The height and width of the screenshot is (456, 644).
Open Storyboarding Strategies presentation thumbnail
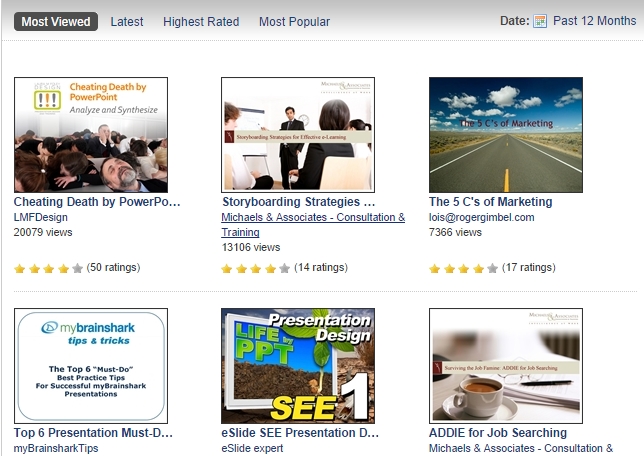point(298,135)
